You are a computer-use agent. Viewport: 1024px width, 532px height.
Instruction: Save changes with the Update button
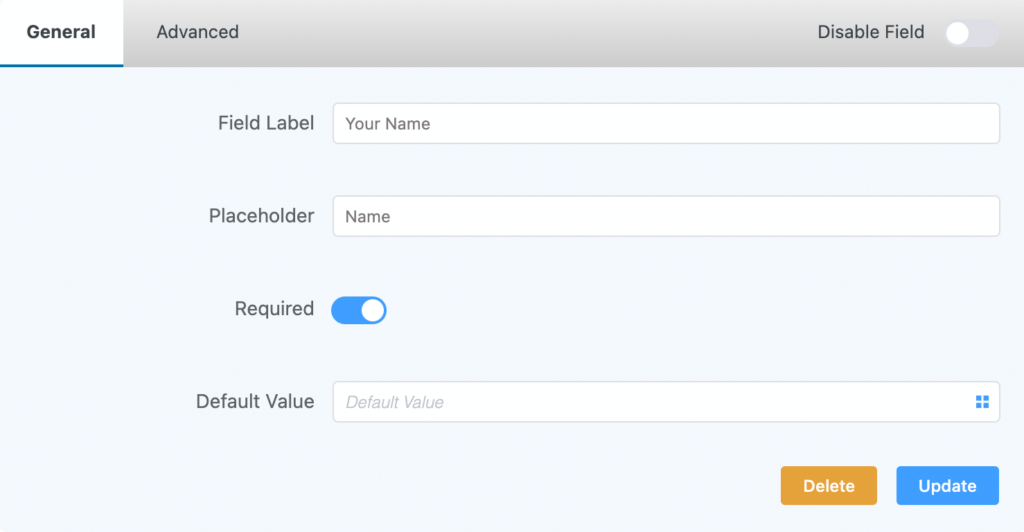(948, 486)
